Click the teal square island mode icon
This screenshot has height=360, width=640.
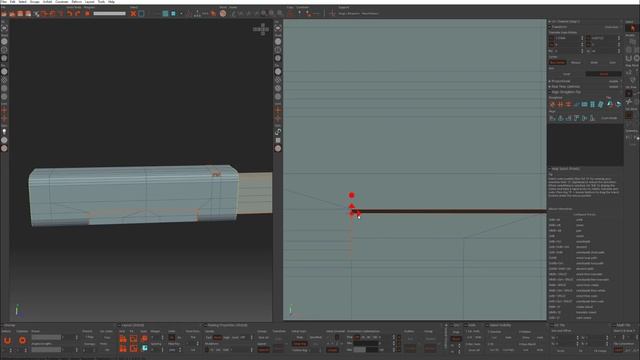tap(165, 14)
